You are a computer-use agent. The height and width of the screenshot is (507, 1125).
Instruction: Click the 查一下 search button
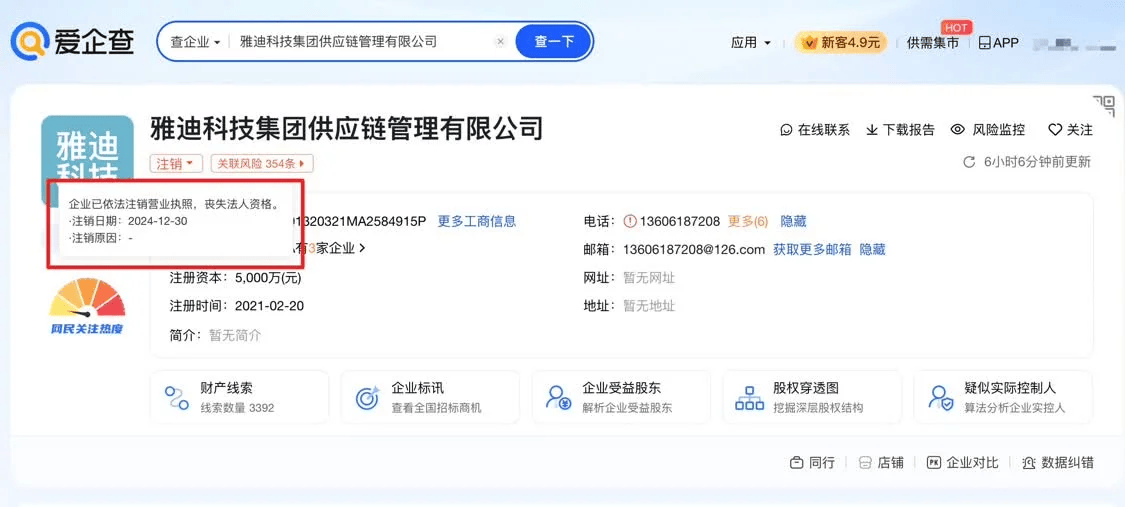[555, 42]
